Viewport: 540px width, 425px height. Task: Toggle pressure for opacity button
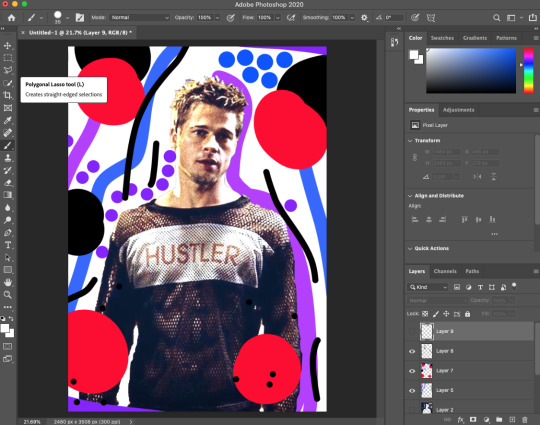pyautogui.click(x=230, y=18)
